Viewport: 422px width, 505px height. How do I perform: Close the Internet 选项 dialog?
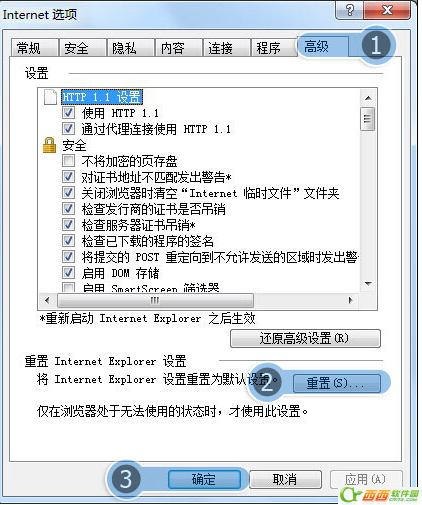(387, 10)
